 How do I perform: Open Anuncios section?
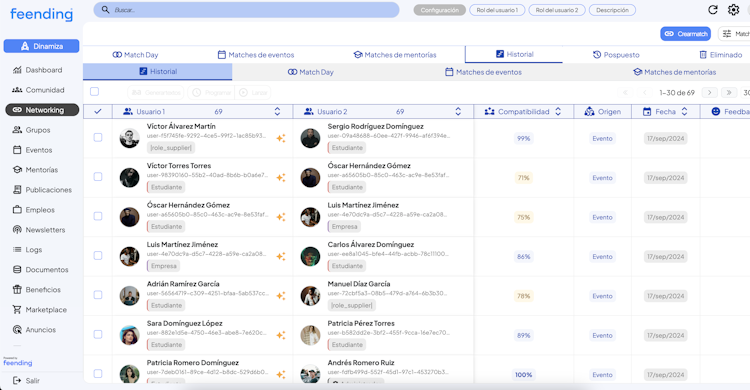pyautogui.click(x=34, y=330)
